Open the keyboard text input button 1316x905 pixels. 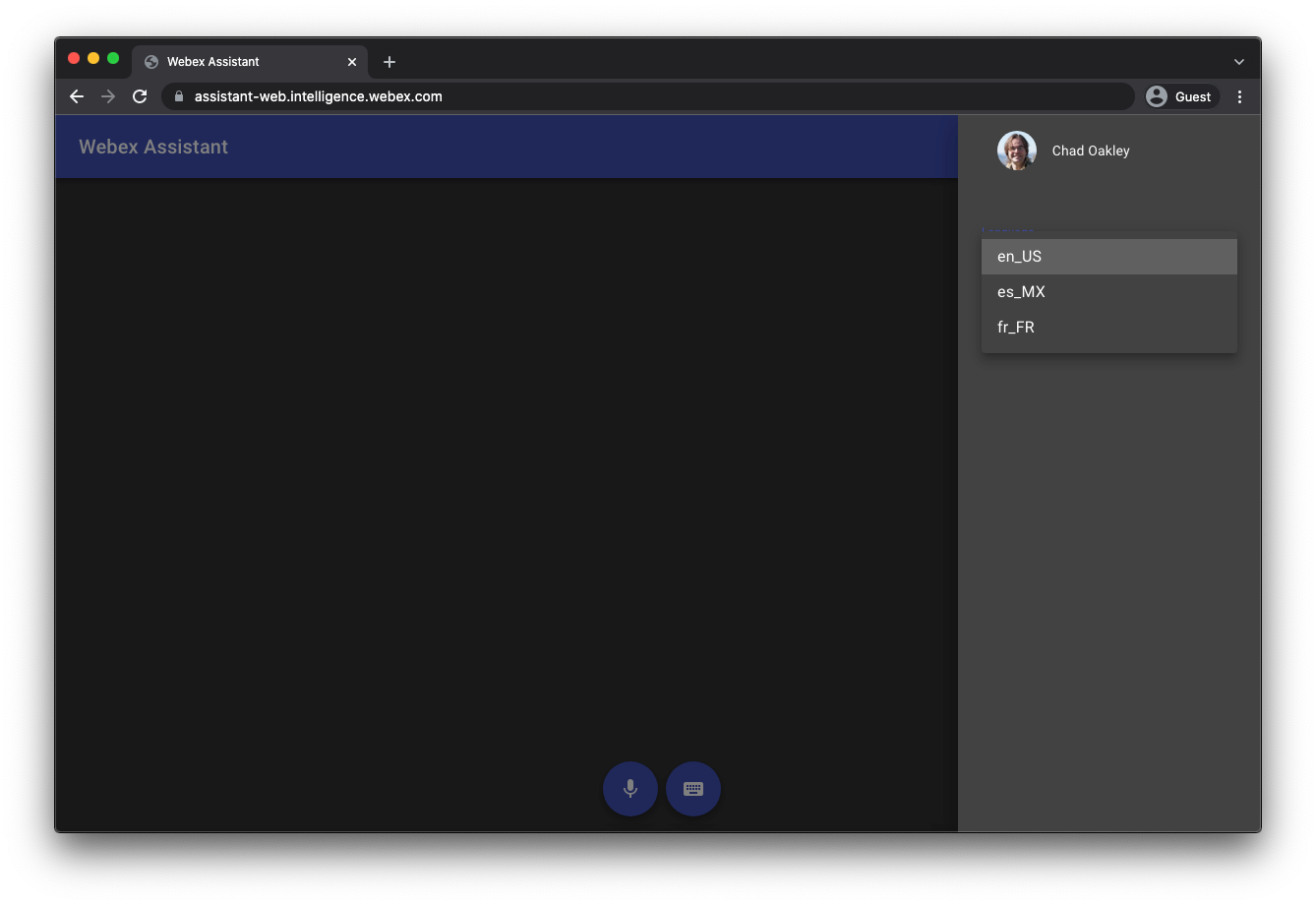(693, 789)
